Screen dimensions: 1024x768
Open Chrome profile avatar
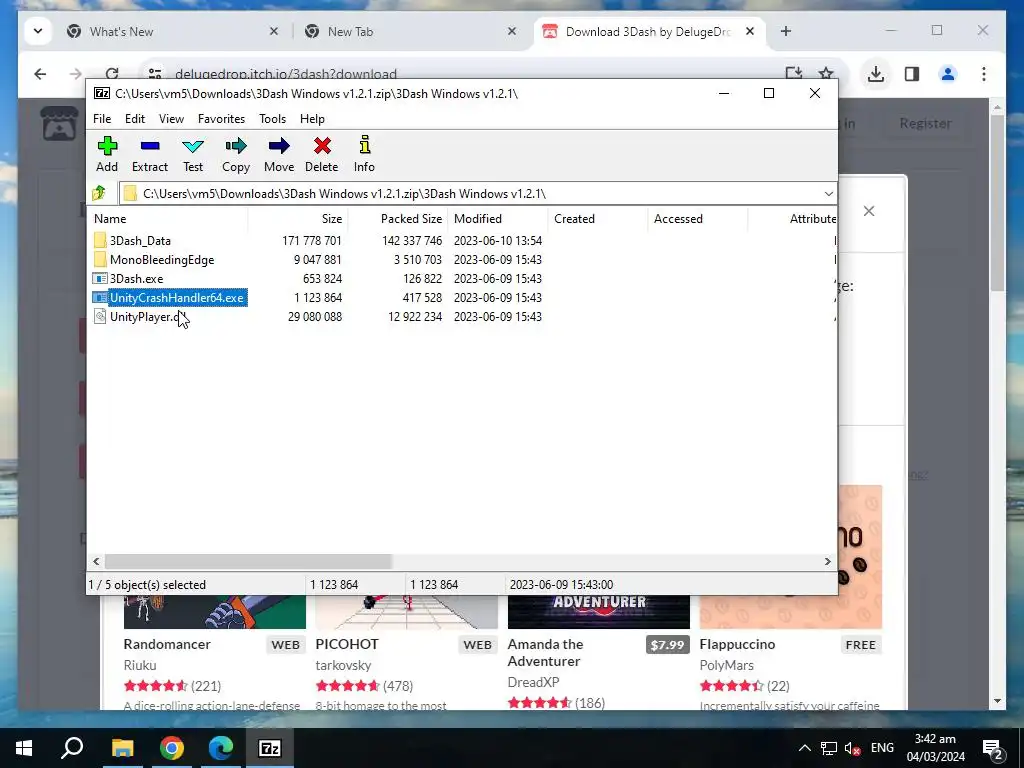(x=948, y=74)
